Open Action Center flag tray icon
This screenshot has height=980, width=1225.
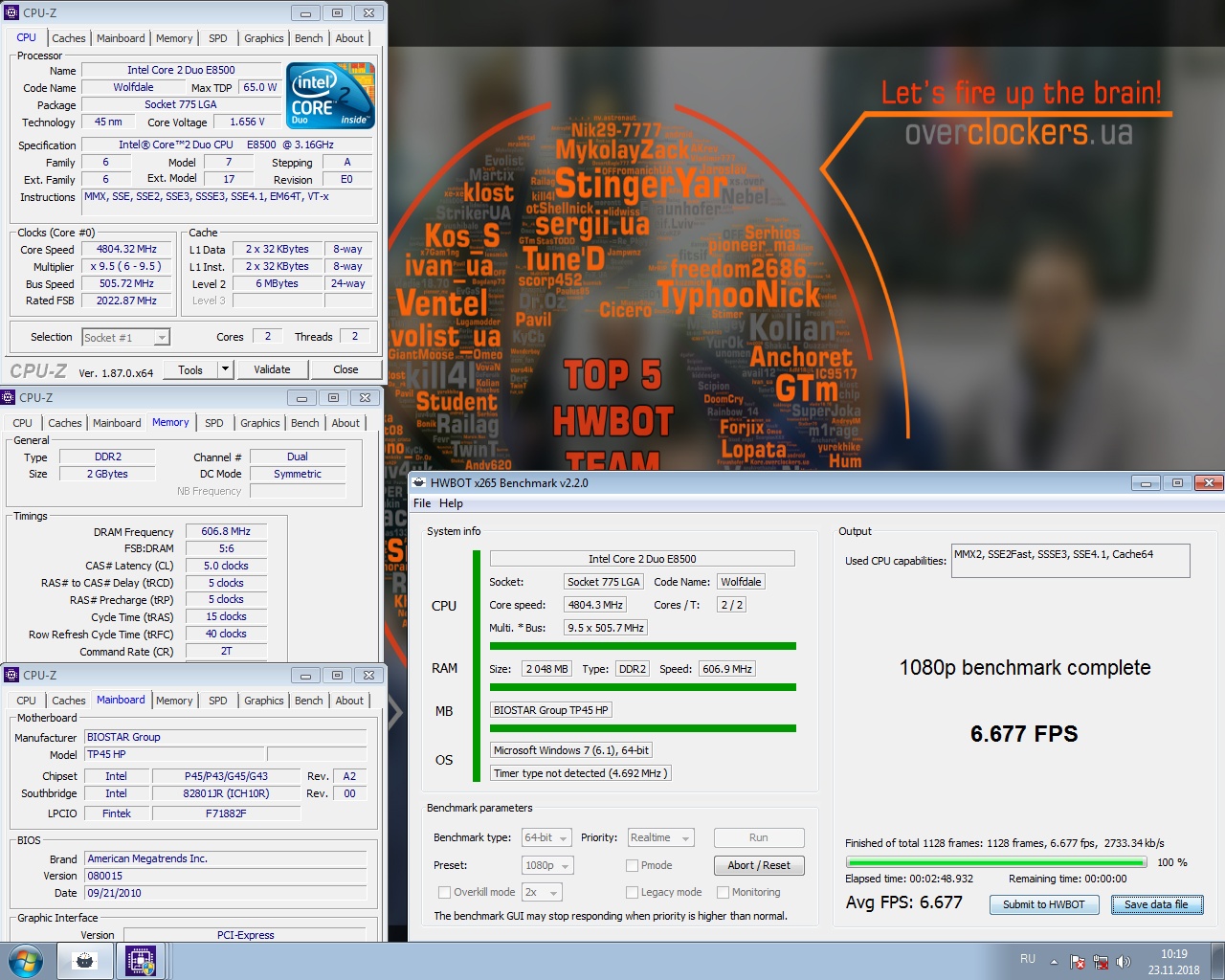click(1078, 962)
